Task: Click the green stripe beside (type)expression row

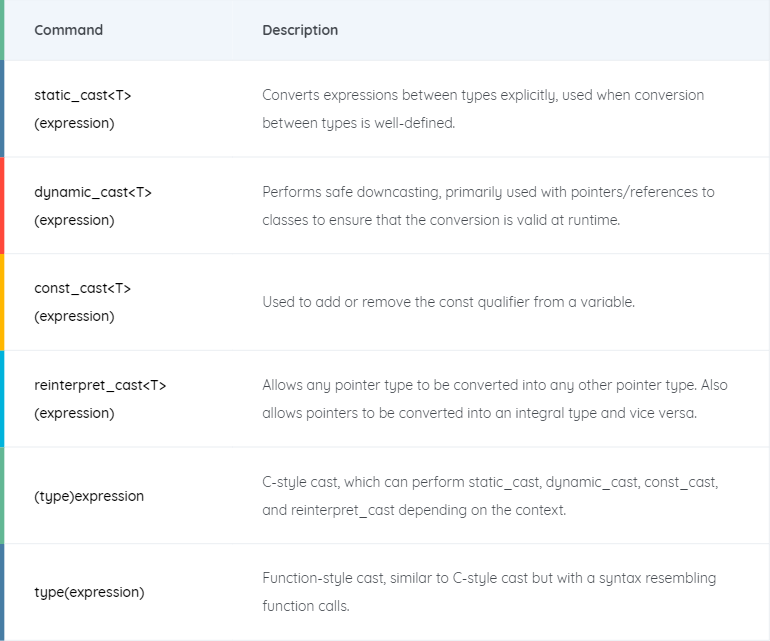Action: (x=2, y=496)
